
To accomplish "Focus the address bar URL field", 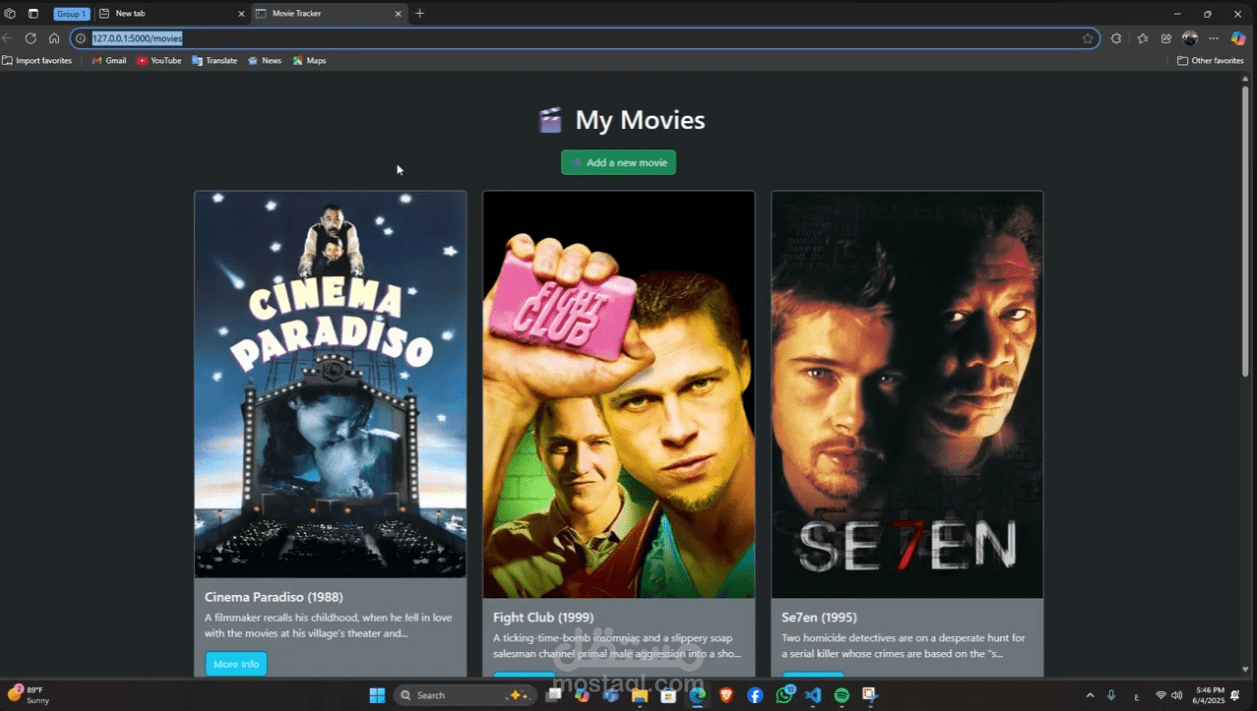I will [585, 38].
